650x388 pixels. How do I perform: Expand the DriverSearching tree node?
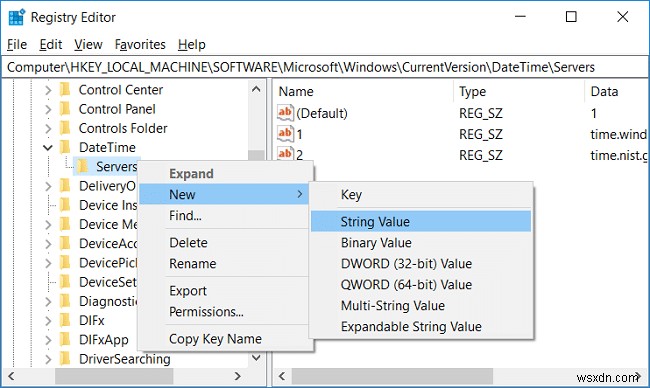click(x=48, y=359)
